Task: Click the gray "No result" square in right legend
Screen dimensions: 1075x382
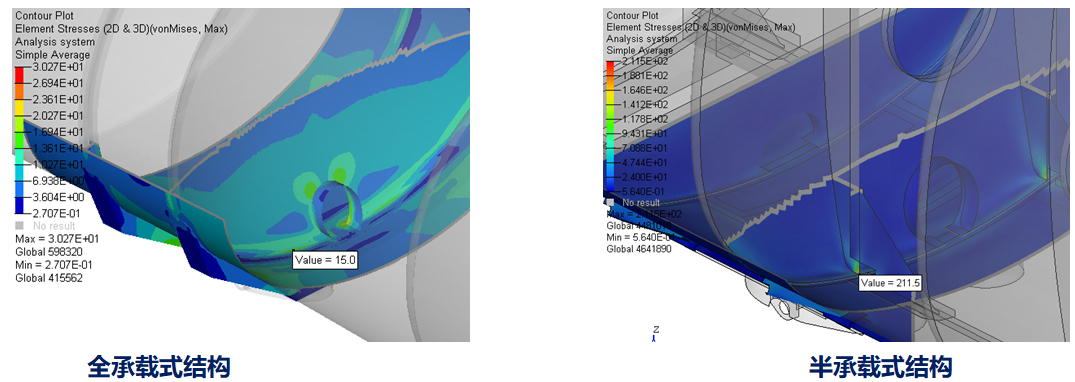Action: point(610,202)
